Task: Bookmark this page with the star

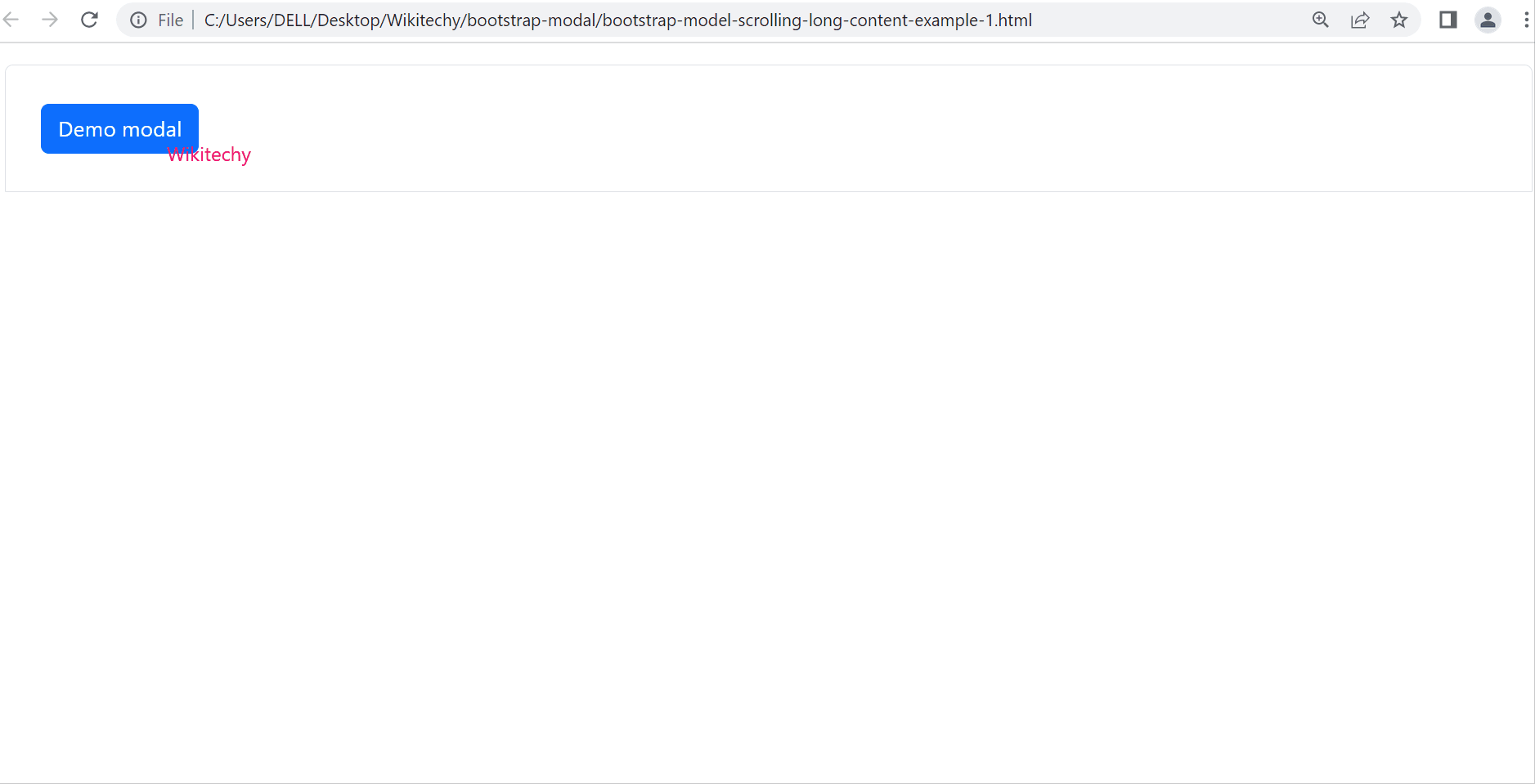Action: (x=1400, y=20)
